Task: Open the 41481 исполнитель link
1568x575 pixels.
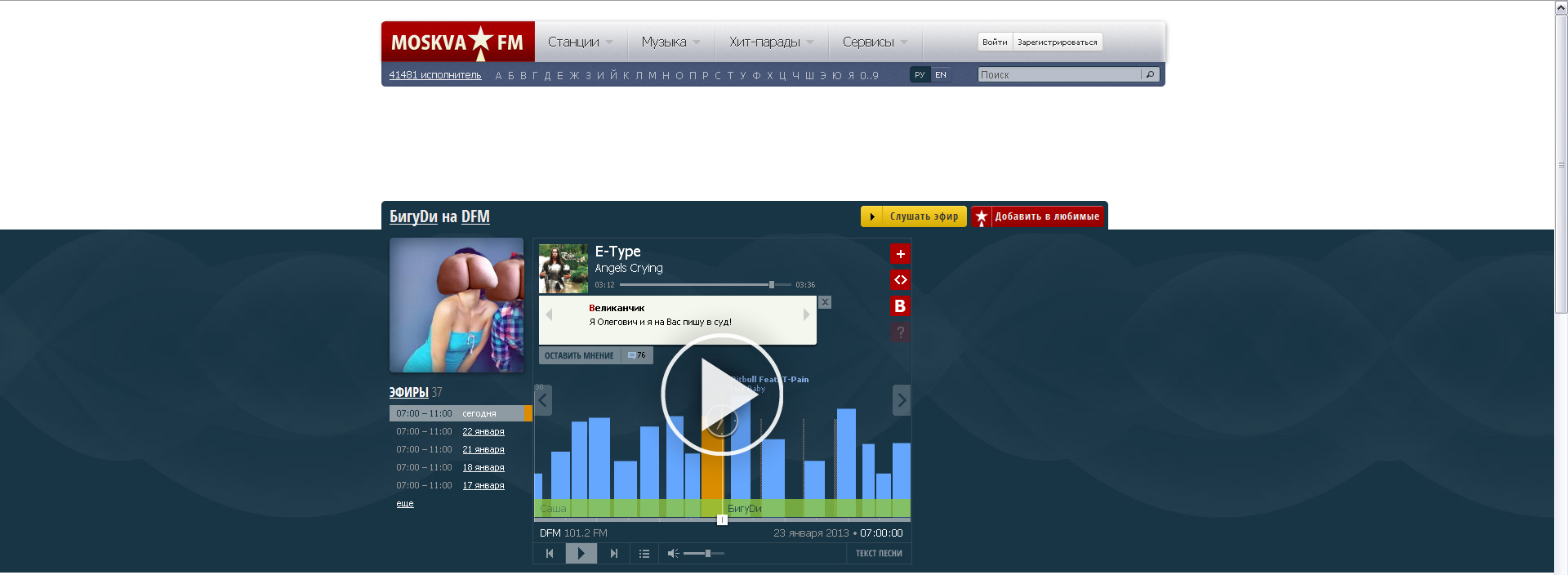Action: (435, 75)
